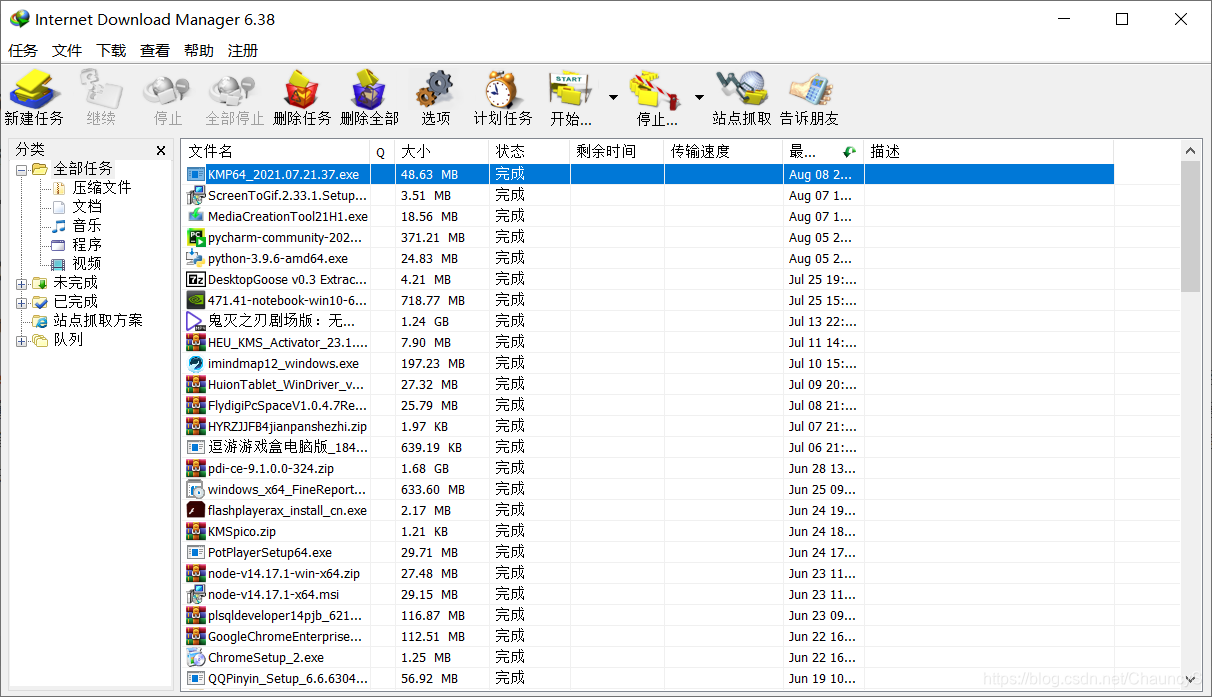
Task: Select PotPlayerSetup64.exe row
Action: [x=649, y=552]
